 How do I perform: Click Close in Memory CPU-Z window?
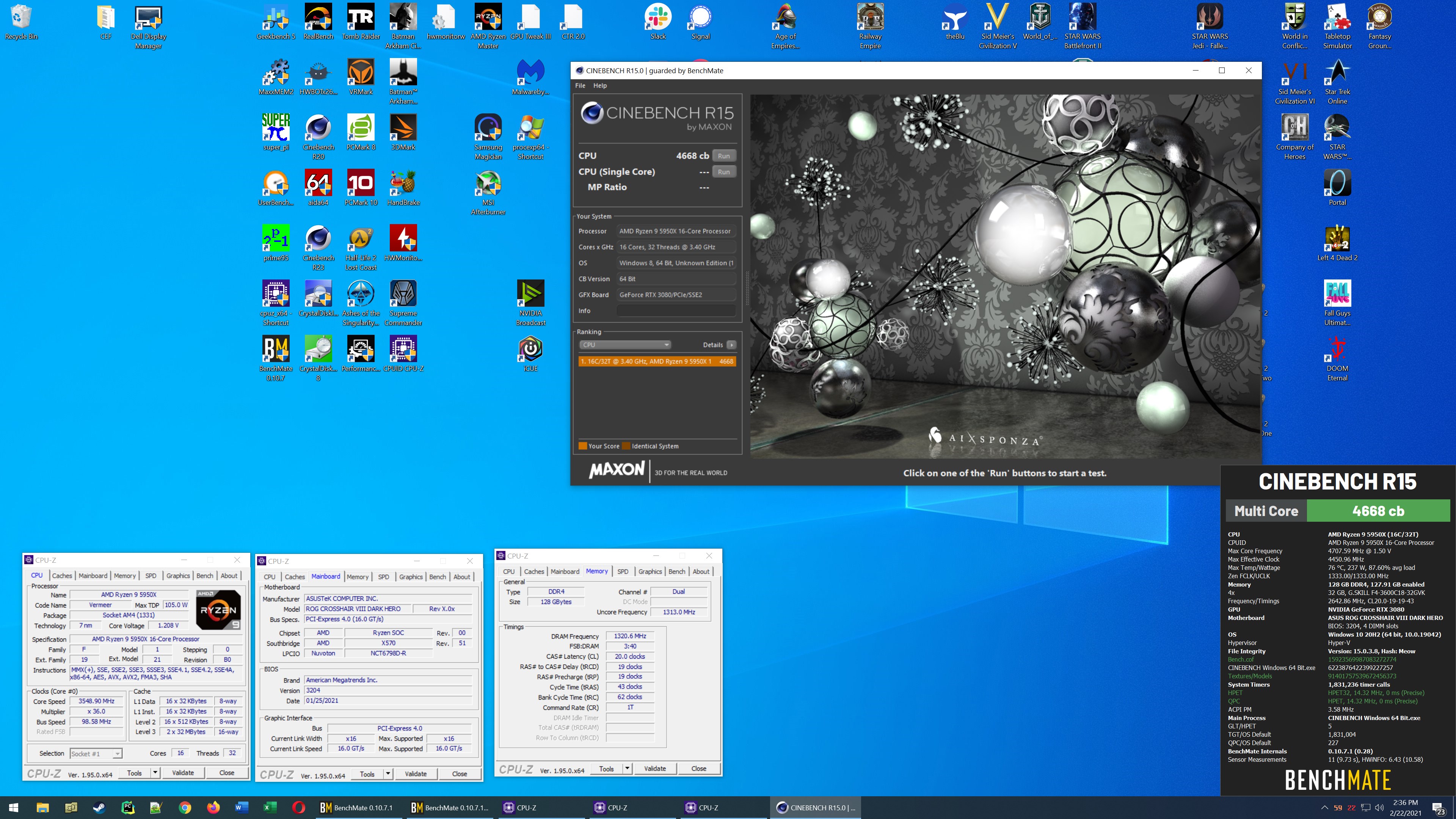pyautogui.click(x=698, y=769)
